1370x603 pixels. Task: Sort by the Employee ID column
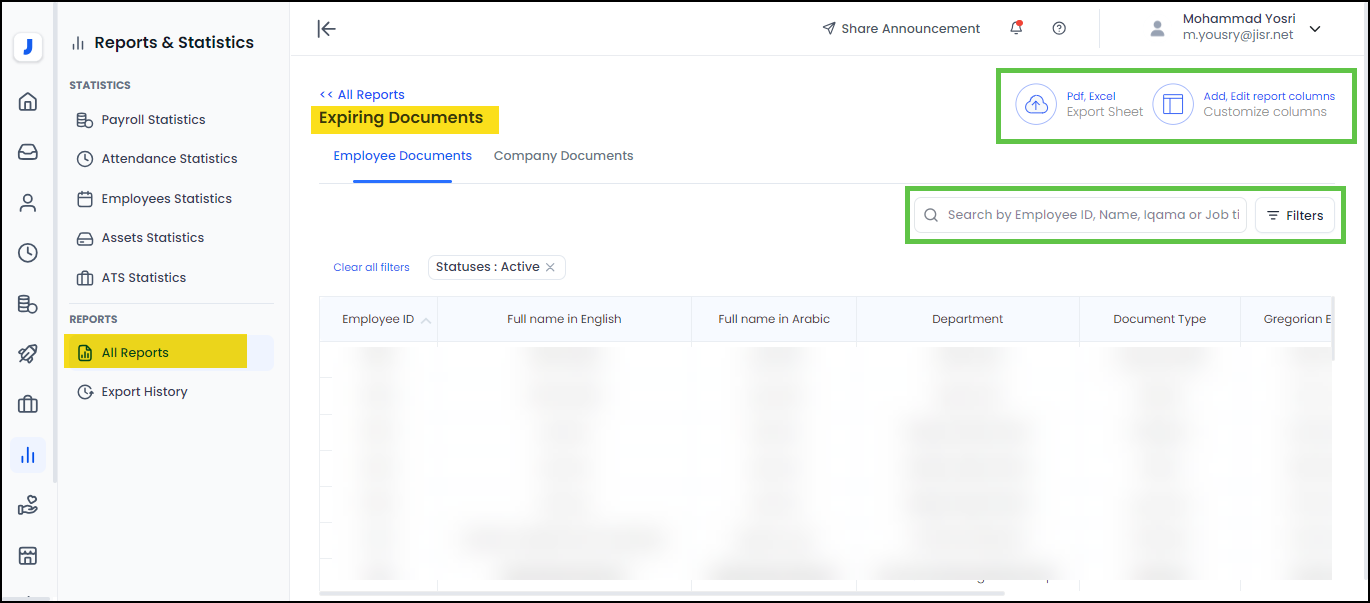click(x=378, y=319)
